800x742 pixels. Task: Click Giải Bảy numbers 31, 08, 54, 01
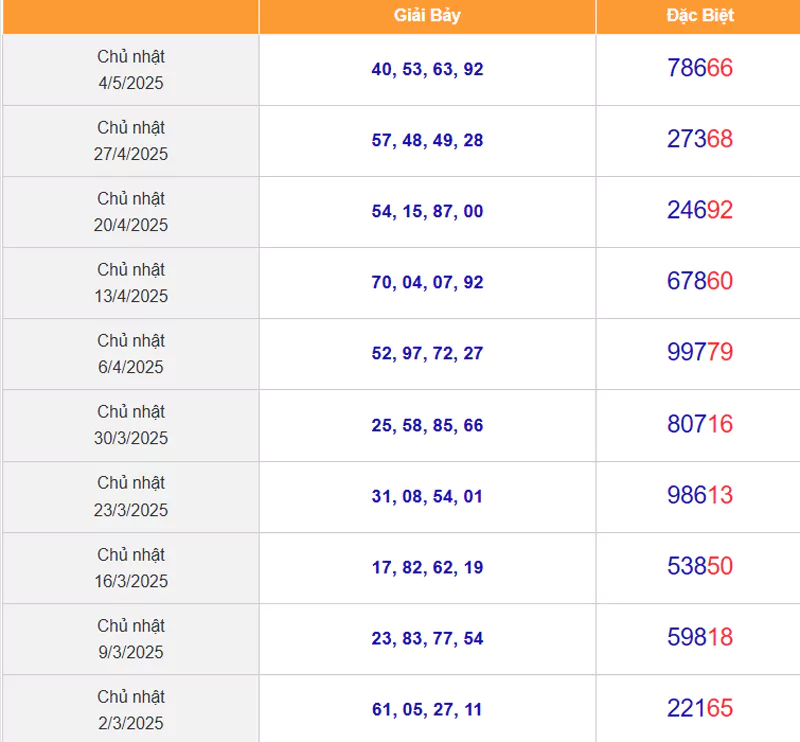[427, 496]
